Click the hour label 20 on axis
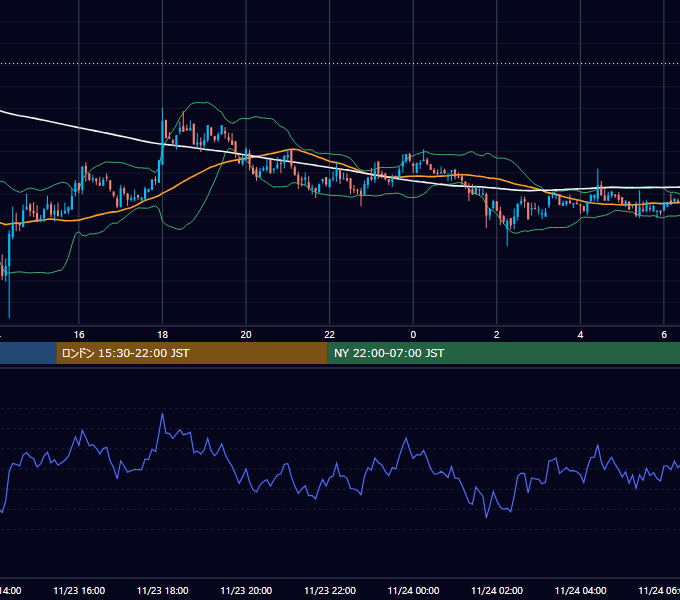This screenshot has height=600, width=680. click(x=246, y=335)
